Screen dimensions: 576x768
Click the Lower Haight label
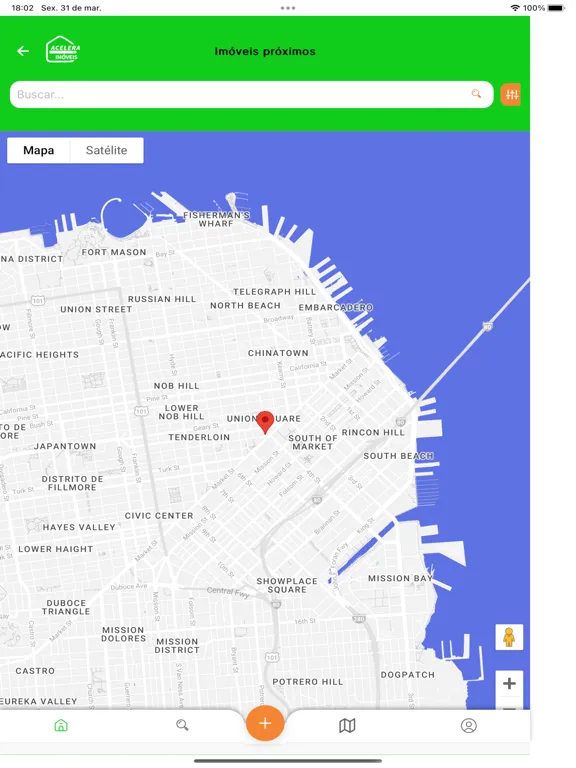[x=55, y=549]
